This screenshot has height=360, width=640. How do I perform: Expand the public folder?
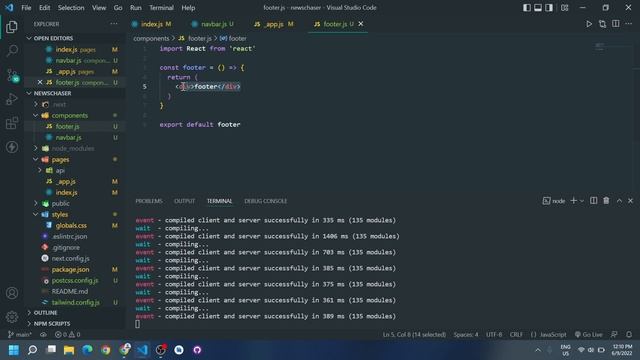pos(36,204)
